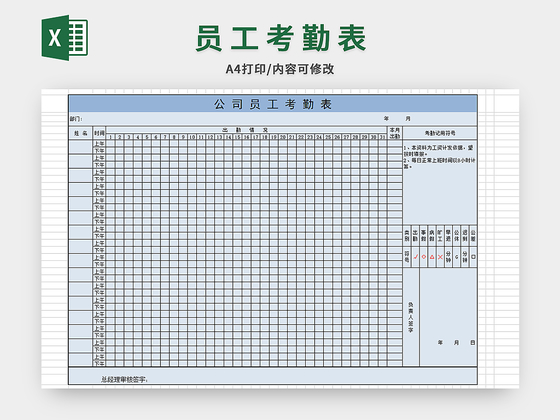Select the 公司员工考勤表 title cell
The height and width of the screenshot is (420, 560).
coord(273,104)
